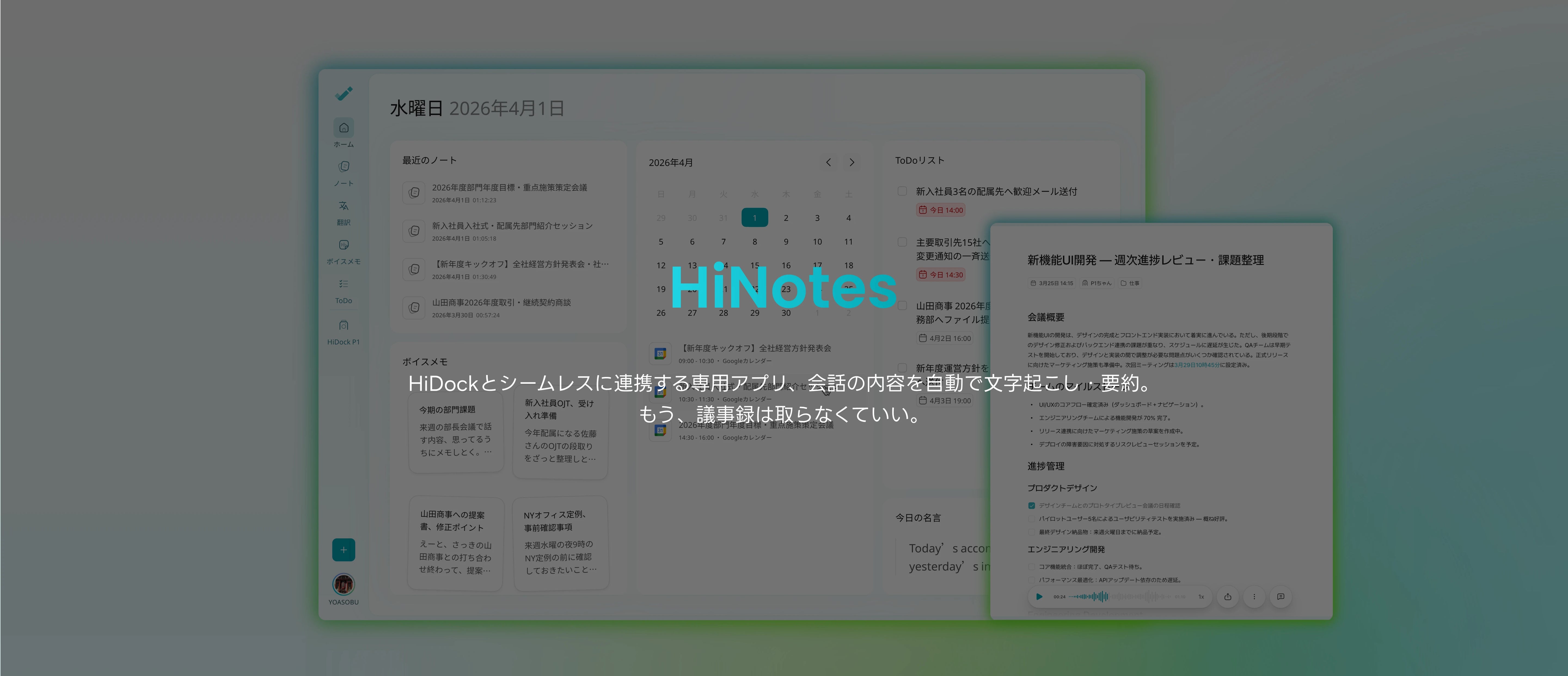Go to next month in calendar
Image resolution: width=1568 pixels, height=676 pixels.
[x=852, y=162]
